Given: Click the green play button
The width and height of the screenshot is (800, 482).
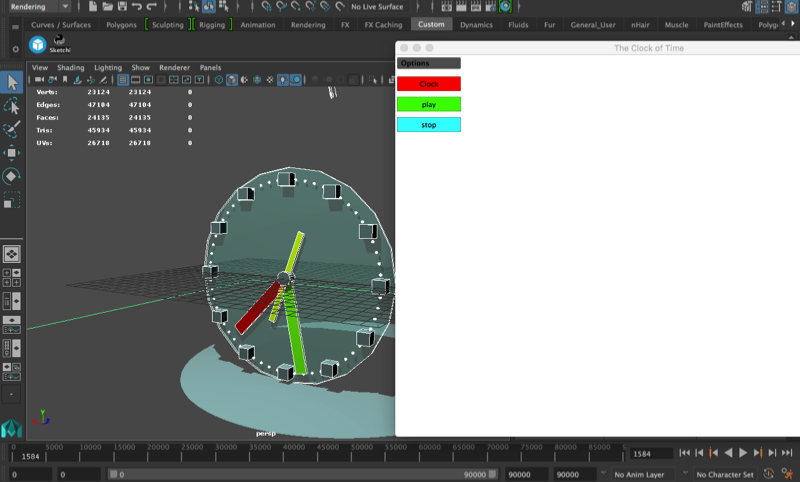Looking at the screenshot, I should 429,104.
